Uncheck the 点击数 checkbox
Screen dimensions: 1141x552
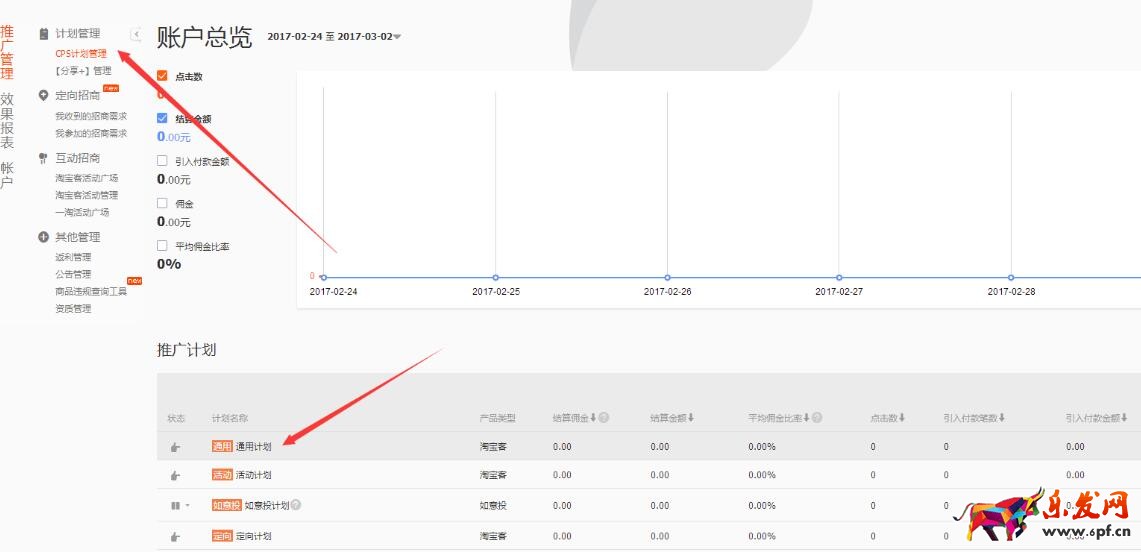[x=162, y=76]
